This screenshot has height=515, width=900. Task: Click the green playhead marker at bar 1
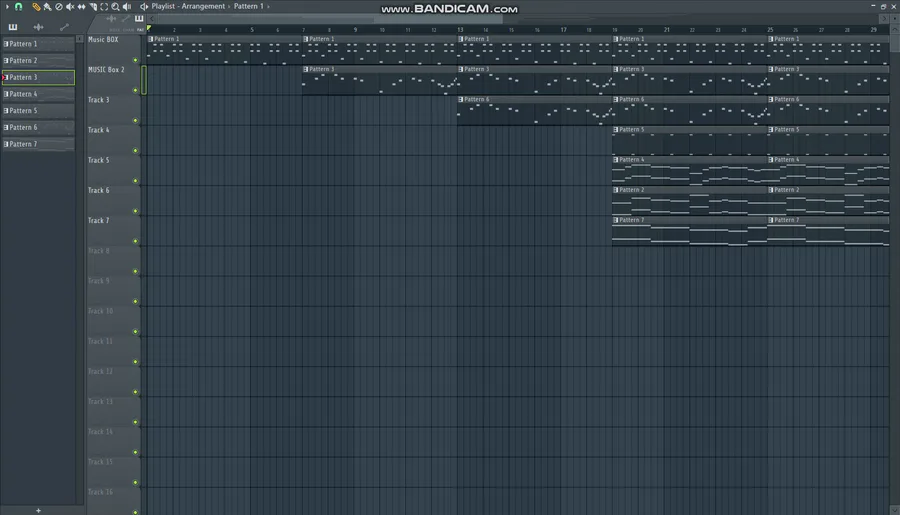tap(149, 28)
